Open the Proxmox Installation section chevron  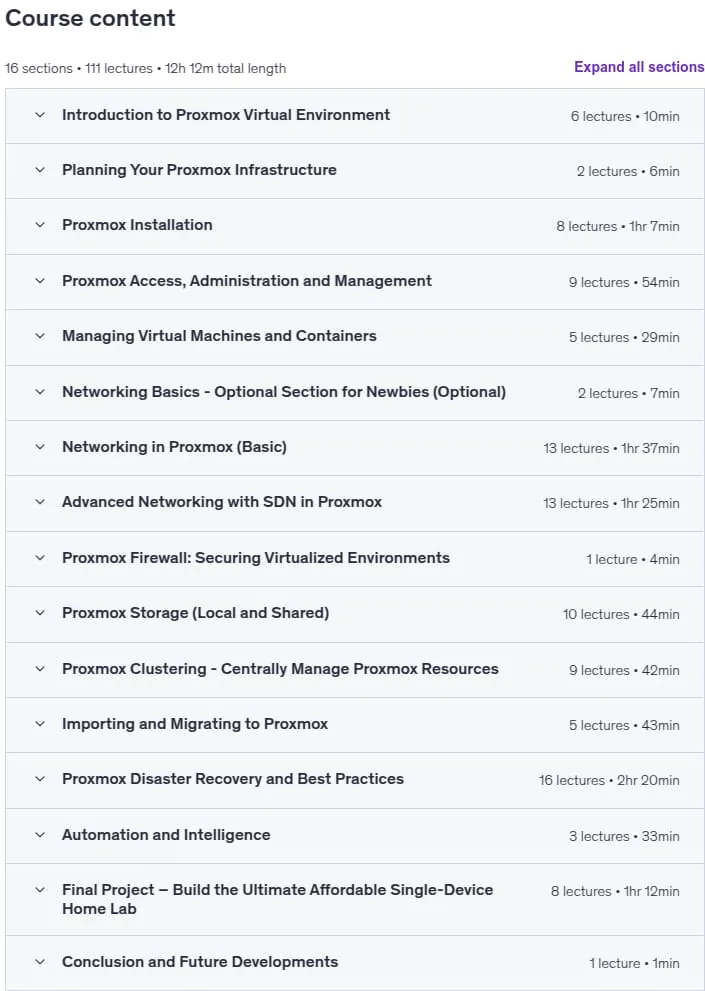[x=40, y=225]
